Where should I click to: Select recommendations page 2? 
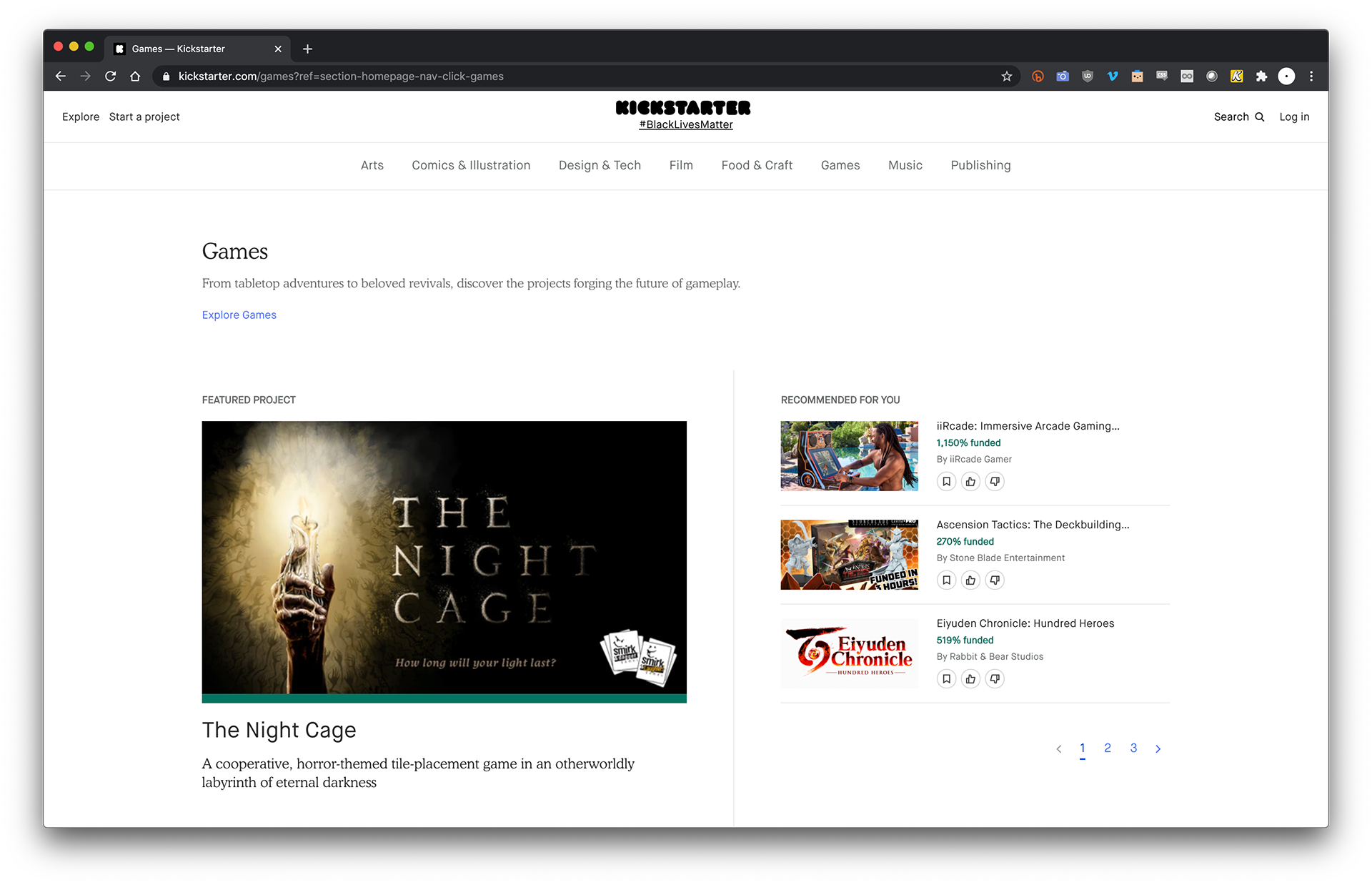coord(1108,748)
